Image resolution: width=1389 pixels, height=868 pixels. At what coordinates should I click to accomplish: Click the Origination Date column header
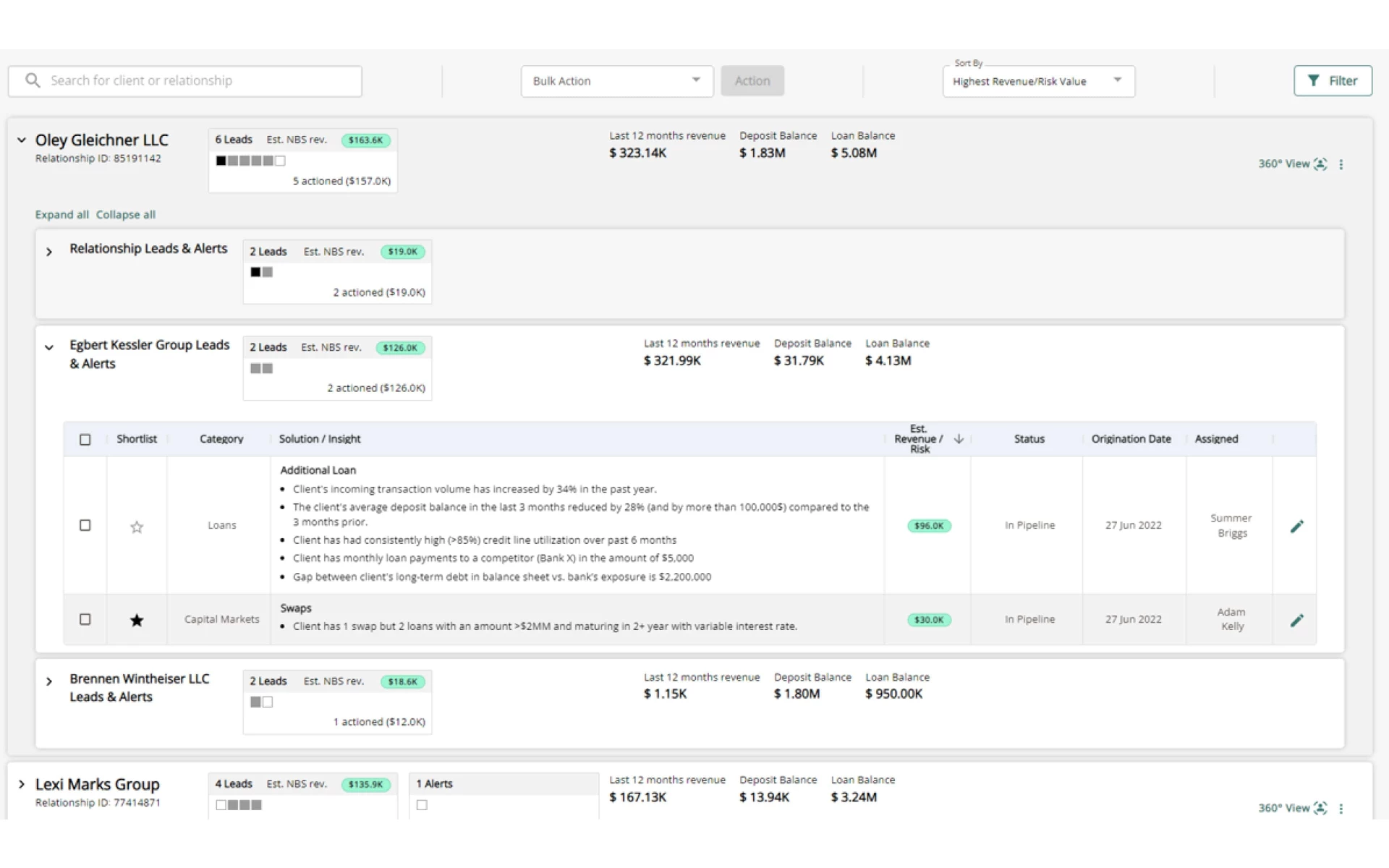point(1131,439)
